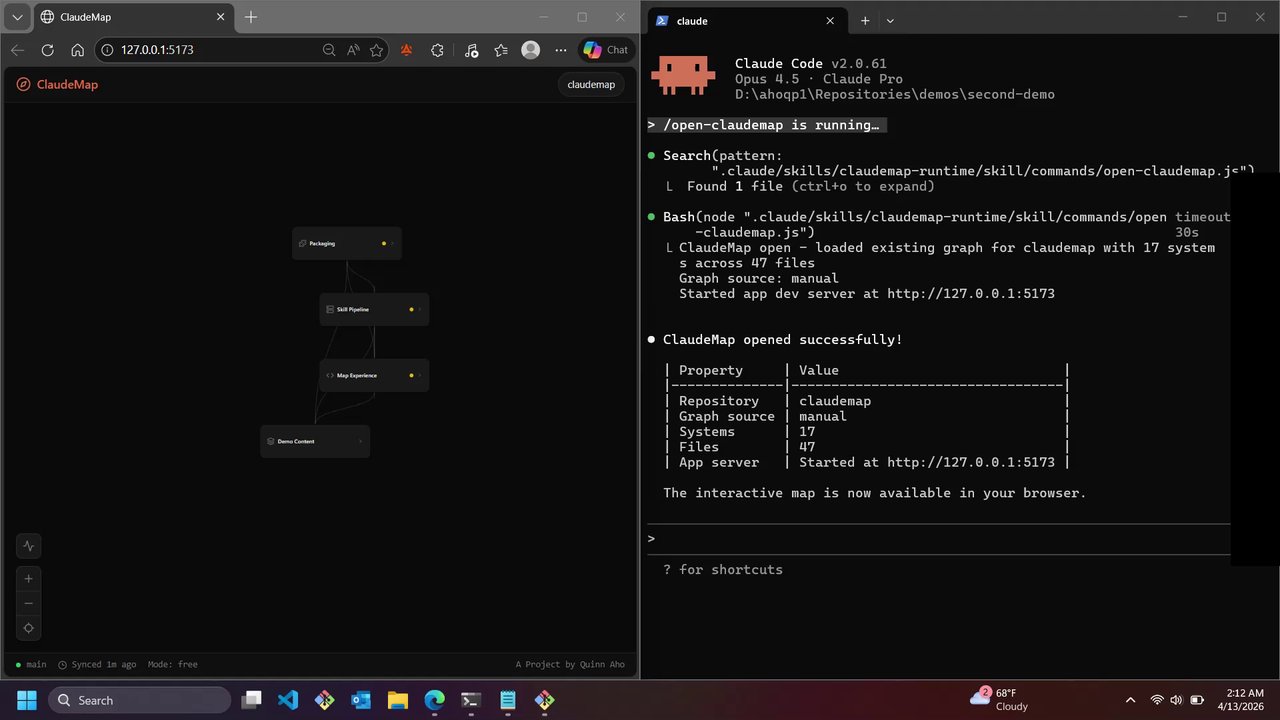The image size is (1280, 720).
Task: Open Outlook from the taskbar
Action: point(361,700)
